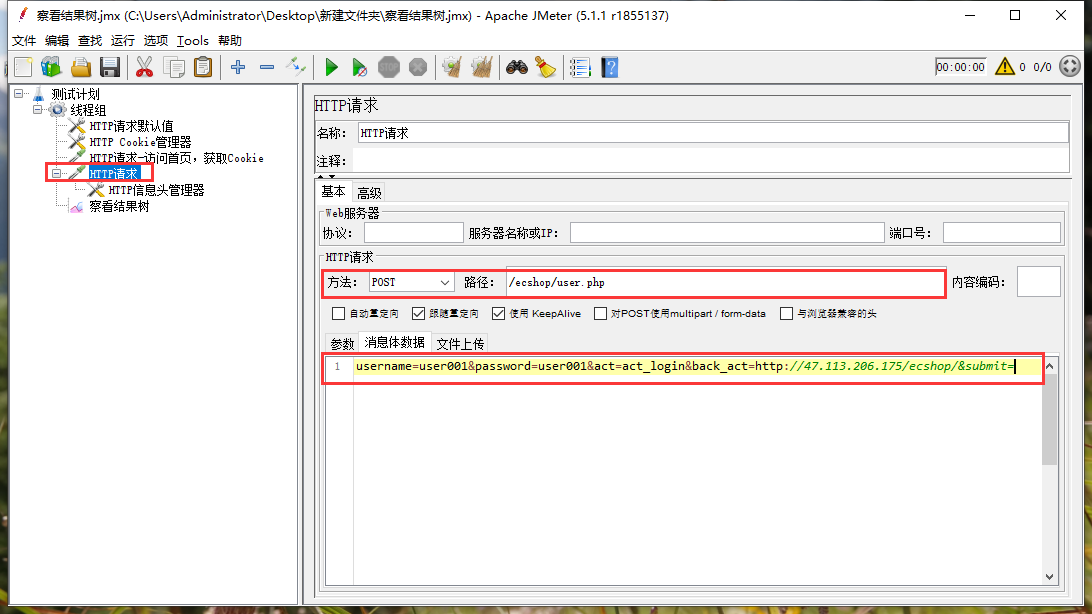The height and width of the screenshot is (614, 1092).
Task: Click the body data text editor line
Action: pos(697,366)
